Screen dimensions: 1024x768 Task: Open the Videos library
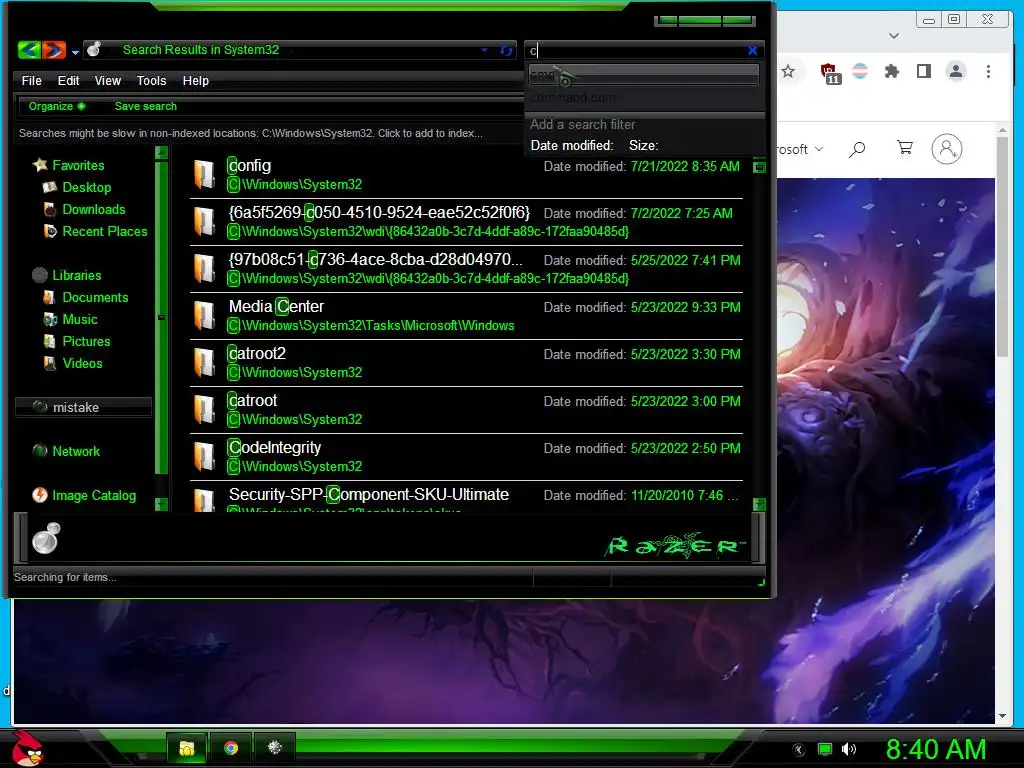(x=82, y=364)
